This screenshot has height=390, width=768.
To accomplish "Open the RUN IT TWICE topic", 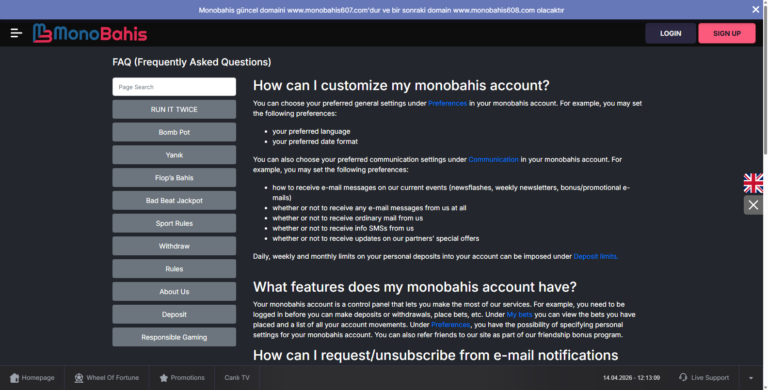I will 174,109.
